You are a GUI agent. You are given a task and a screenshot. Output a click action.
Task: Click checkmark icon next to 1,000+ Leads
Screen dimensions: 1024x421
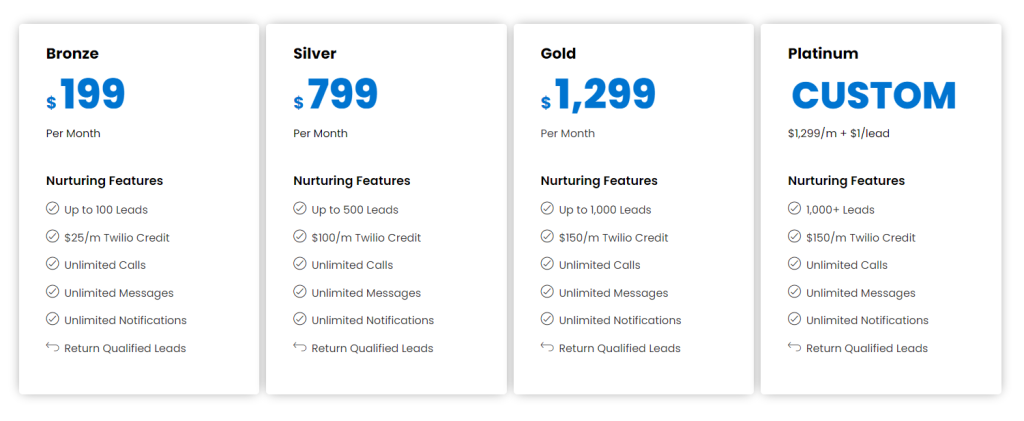point(794,209)
